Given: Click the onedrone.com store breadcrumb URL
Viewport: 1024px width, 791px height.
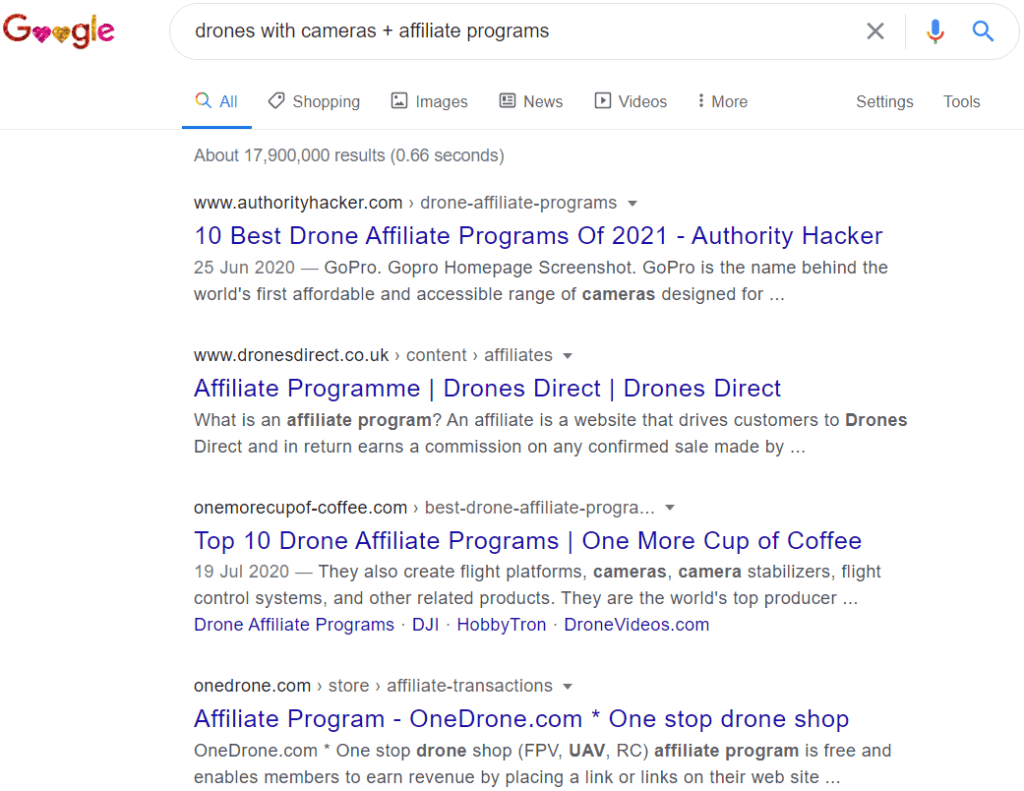Looking at the screenshot, I should pos(373,686).
